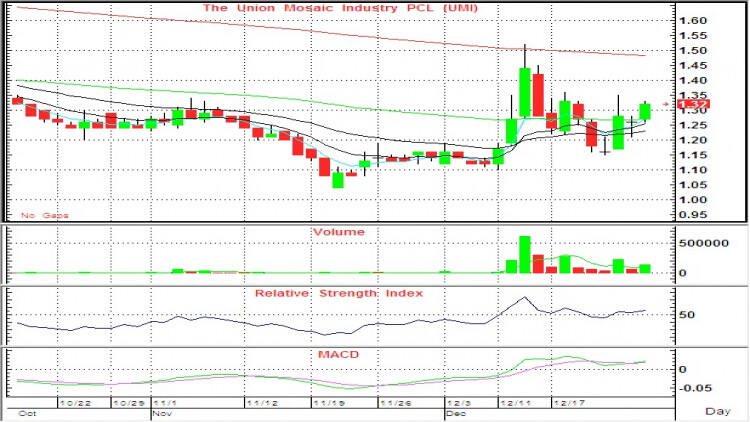Click the last green candlestick beside 1.32

(x=645, y=111)
